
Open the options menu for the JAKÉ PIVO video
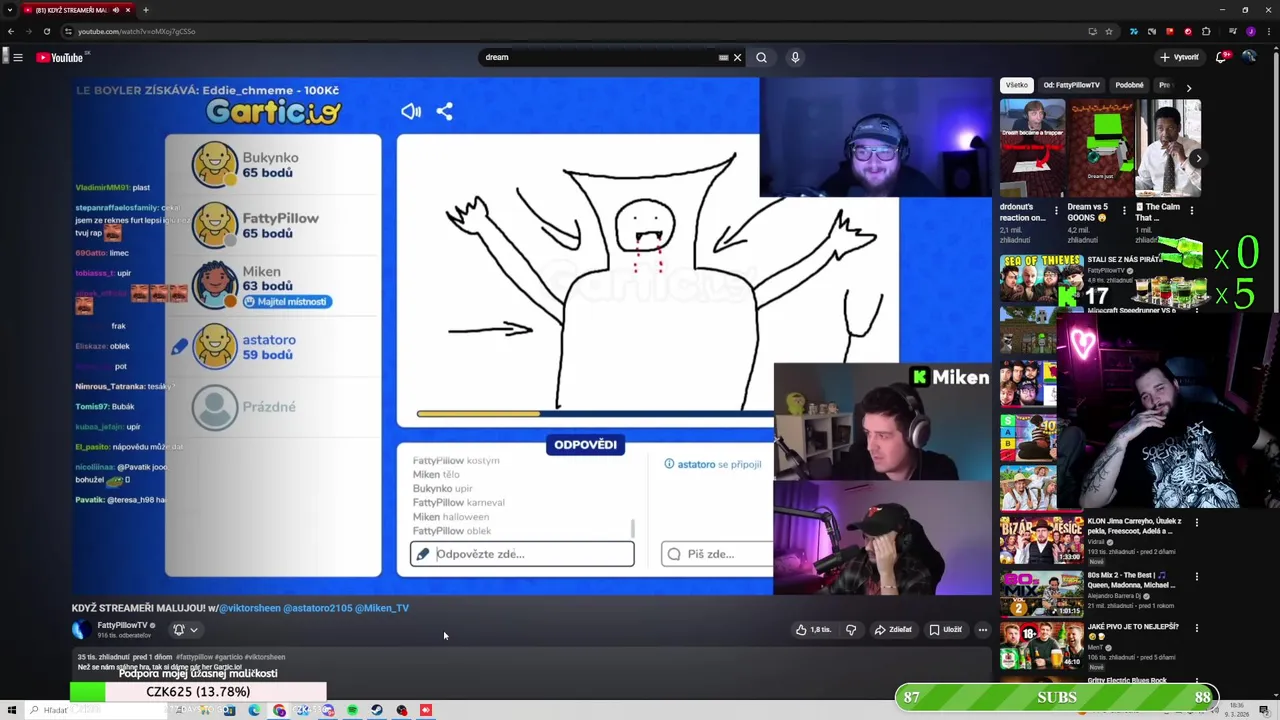pyautogui.click(x=1196, y=628)
